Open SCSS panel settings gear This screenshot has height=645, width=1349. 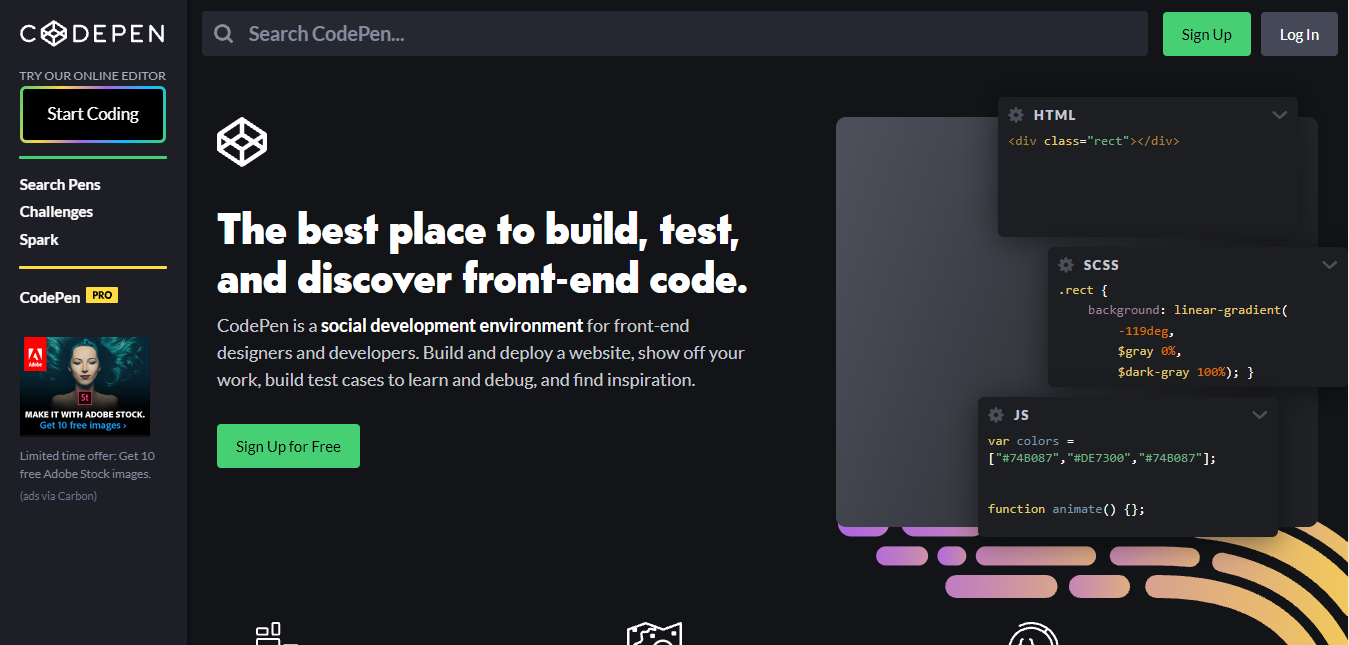[1066, 265]
